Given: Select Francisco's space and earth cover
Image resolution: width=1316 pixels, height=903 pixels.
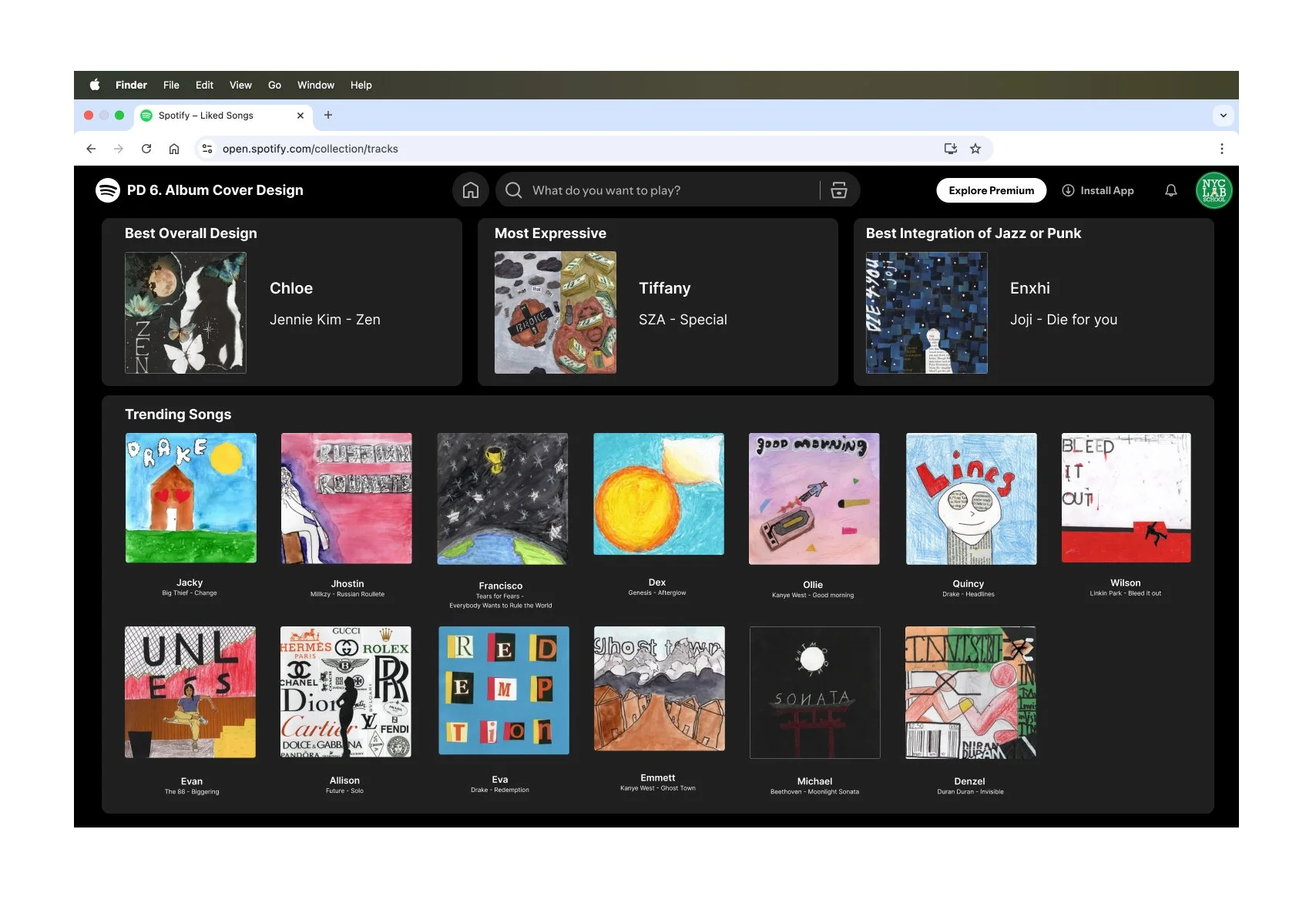Looking at the screenshot, I should click(502, 498).
